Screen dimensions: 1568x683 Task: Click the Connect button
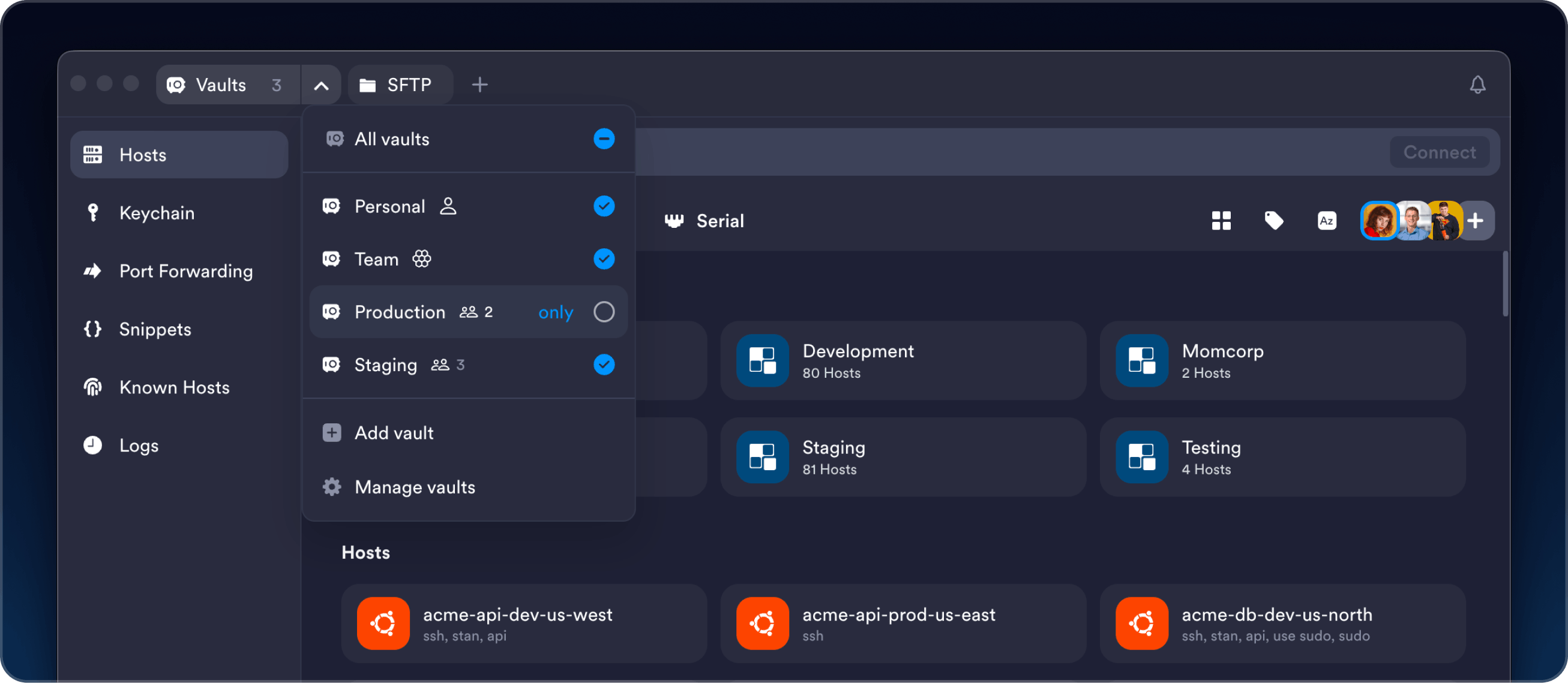coord(1440,152)
